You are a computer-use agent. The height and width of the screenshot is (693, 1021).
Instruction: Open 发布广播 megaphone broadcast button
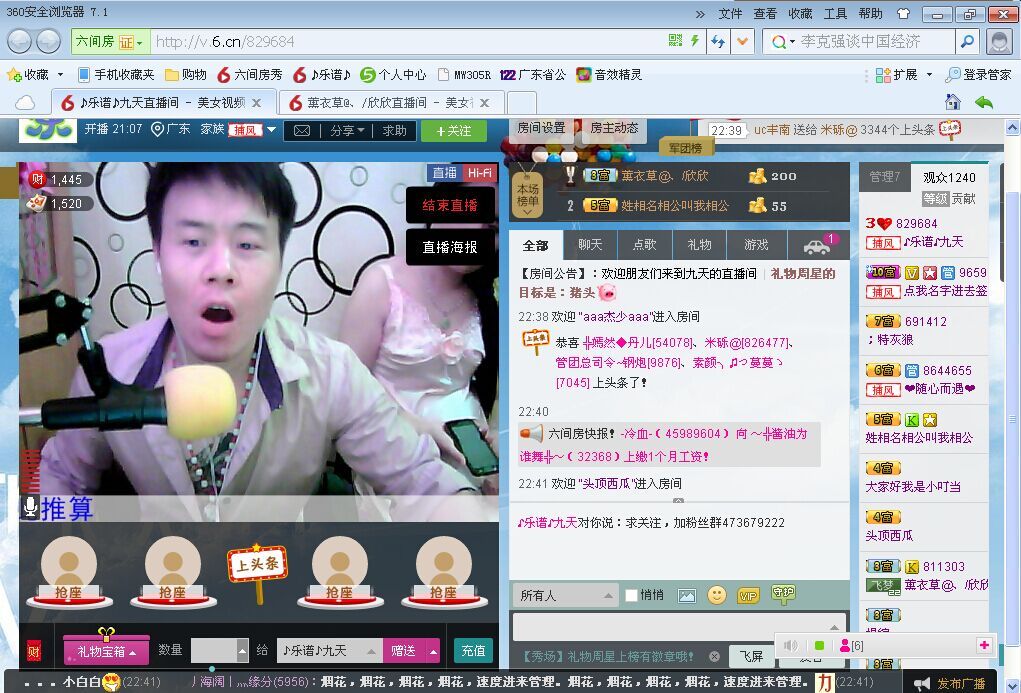pos(950,683)
